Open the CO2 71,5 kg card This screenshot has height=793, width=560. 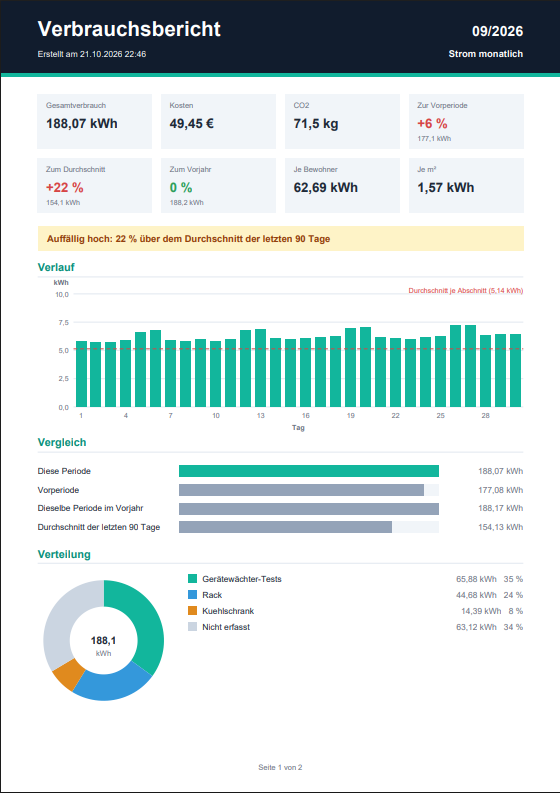pos(342,121)
